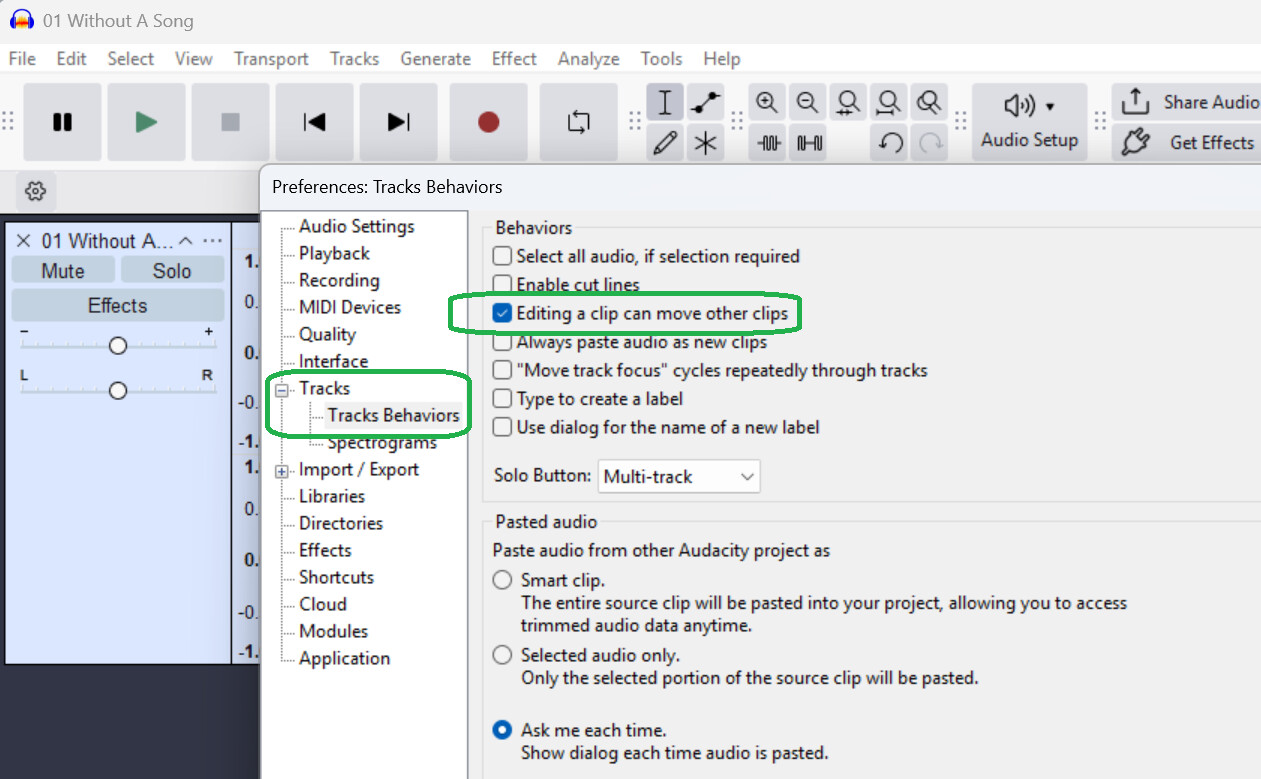Open track settings gear icon

tap(36, 190)
